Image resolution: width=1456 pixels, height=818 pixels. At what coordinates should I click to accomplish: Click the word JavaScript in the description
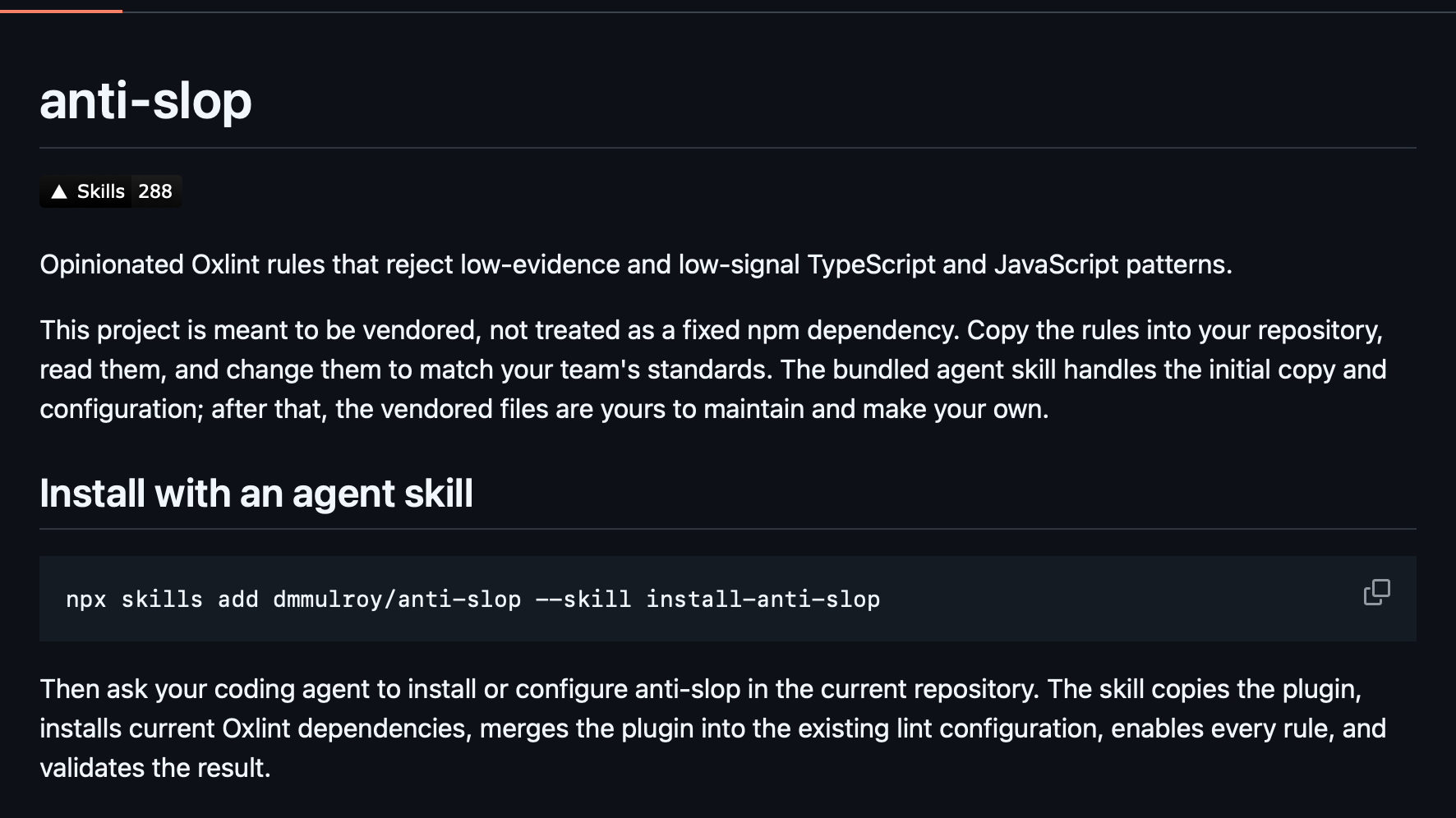pyautogui.click(x=1056, y=264)
